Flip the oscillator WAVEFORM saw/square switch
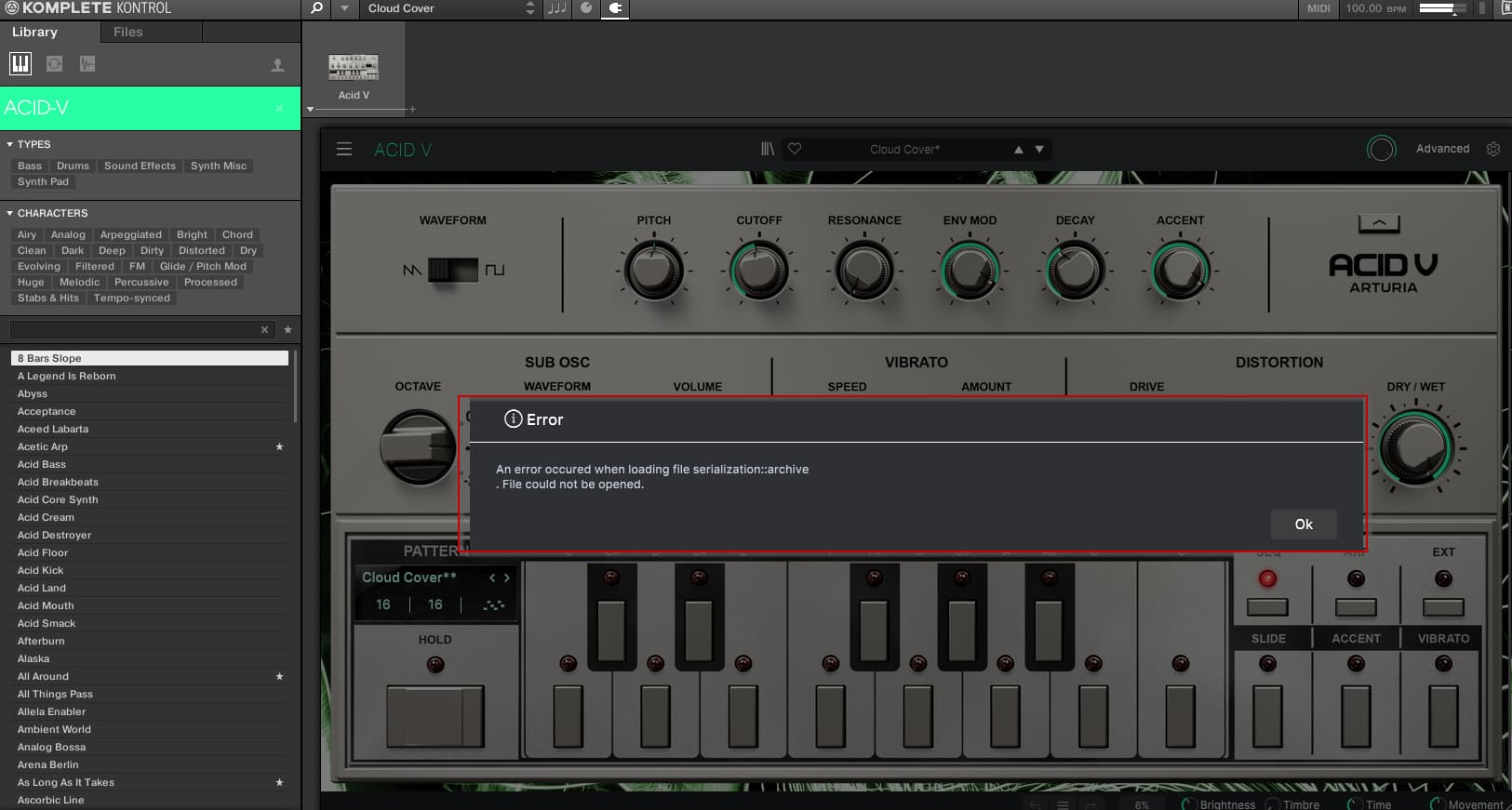This screenshot has height=810, width=1512. coord(452,270)
